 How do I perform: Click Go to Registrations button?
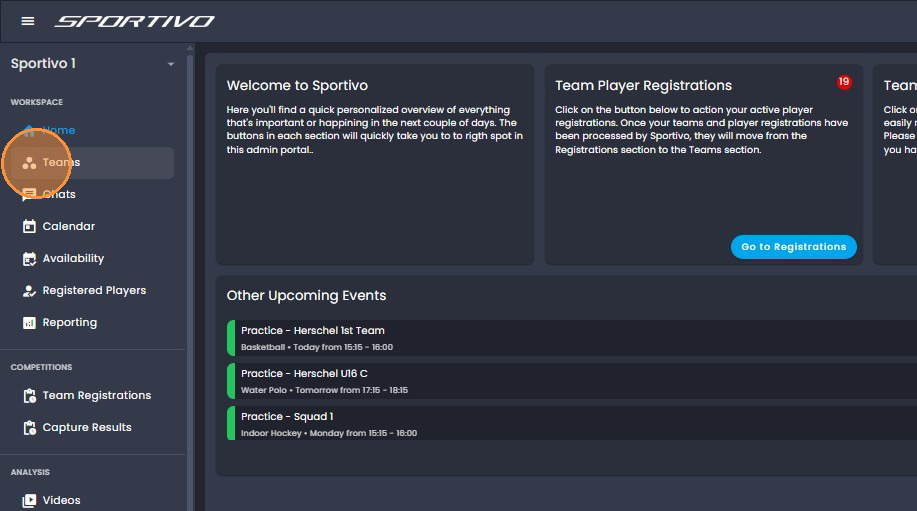[794, 247]
